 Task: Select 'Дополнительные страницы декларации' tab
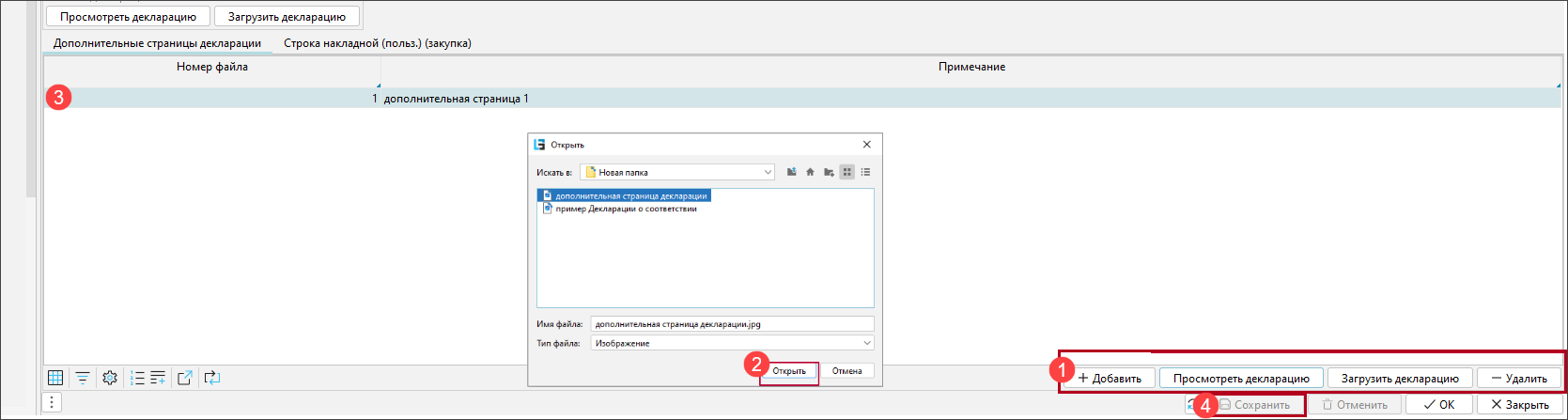[x=157, y=43]
